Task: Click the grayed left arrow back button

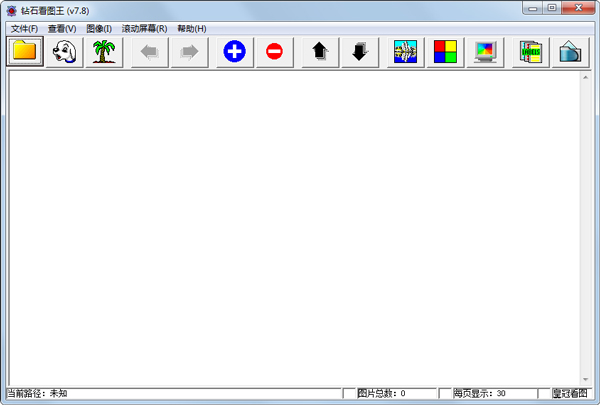Action: (149, 51)
